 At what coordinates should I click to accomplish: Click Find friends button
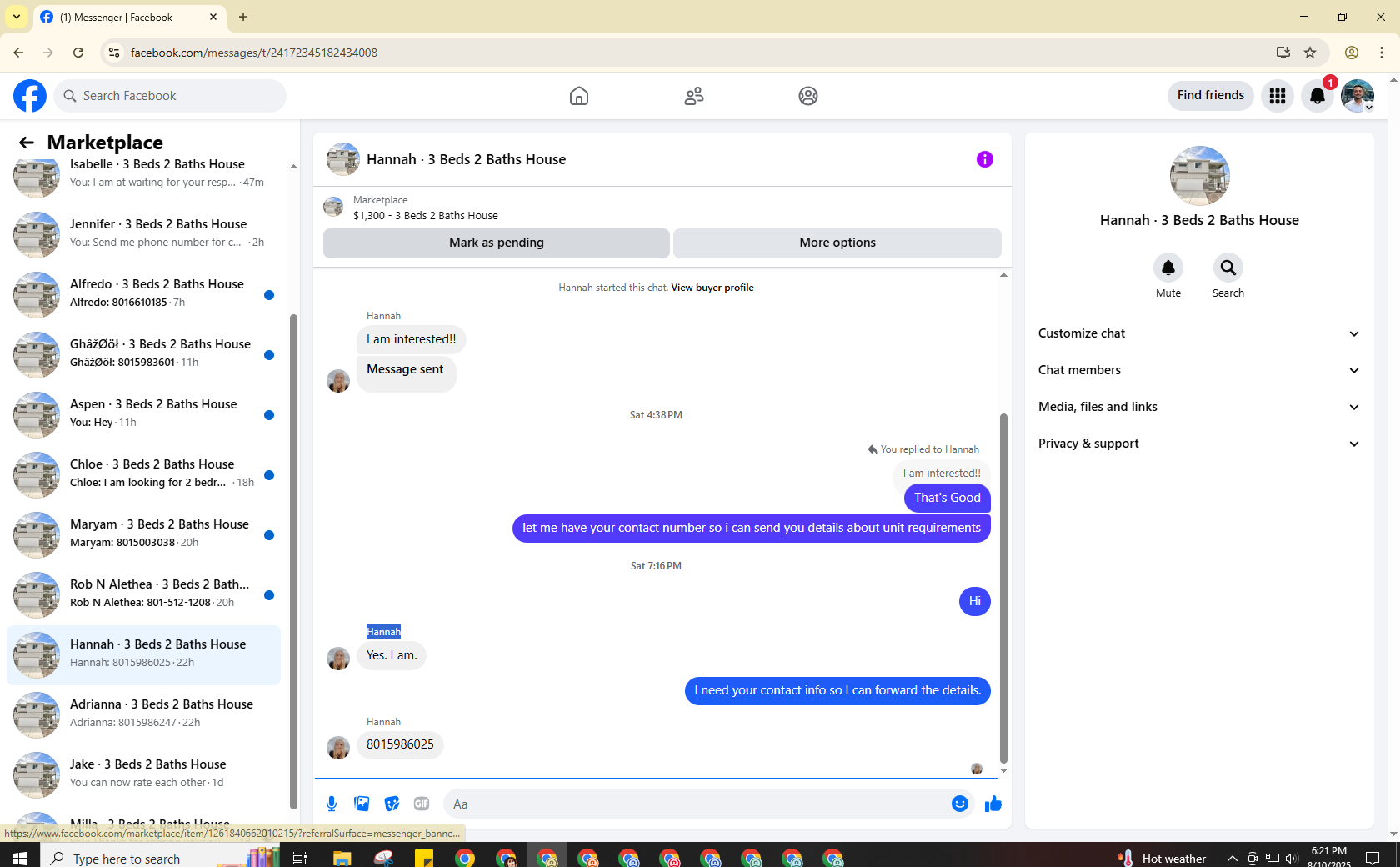pyautogui.click(x=1211, y=96)
